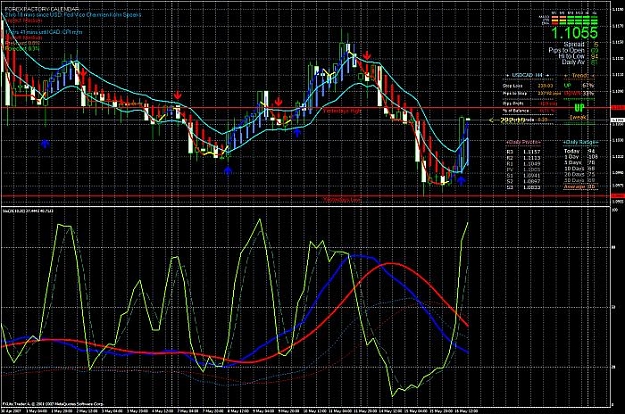Click the Pips to Stop row
Image resolution: width=625 pixels, height=414 pixels.
(x=532, y=93)
